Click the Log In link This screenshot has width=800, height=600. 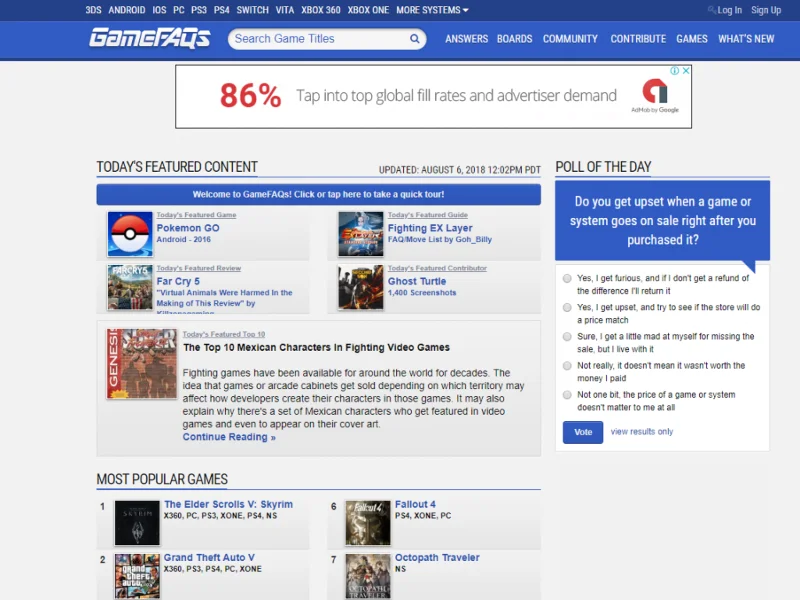(729, 10)
